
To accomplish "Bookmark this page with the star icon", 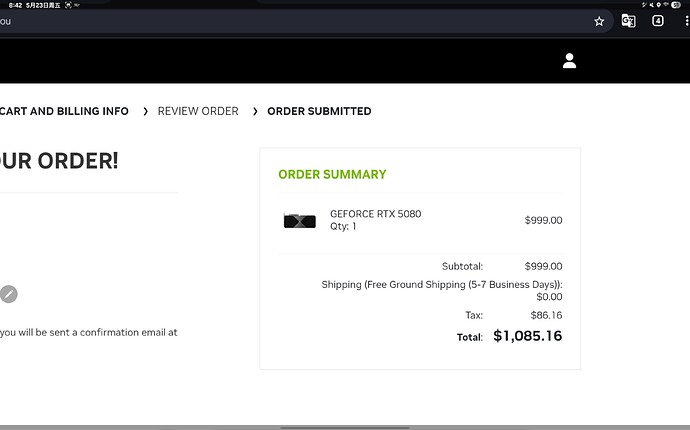I will (599, 21).
